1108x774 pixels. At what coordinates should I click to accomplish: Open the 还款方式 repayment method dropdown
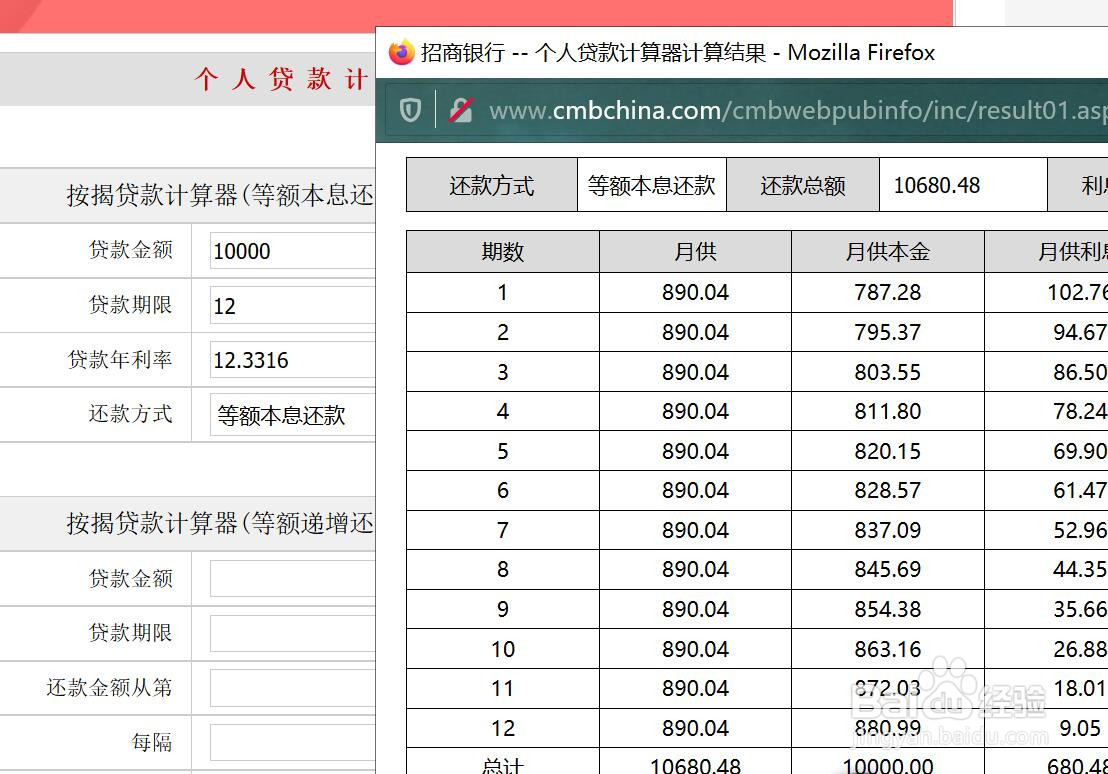(x=291, y=413)
